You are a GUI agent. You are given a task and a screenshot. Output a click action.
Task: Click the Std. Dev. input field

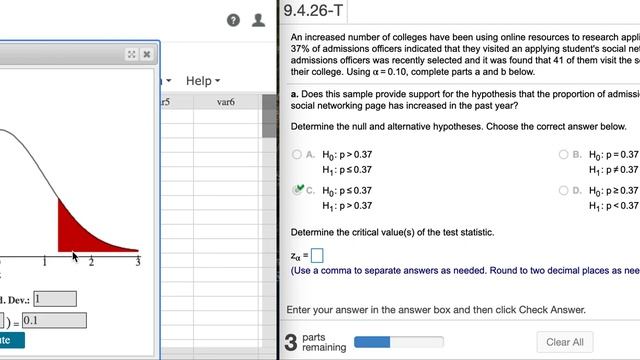(55, 299)
